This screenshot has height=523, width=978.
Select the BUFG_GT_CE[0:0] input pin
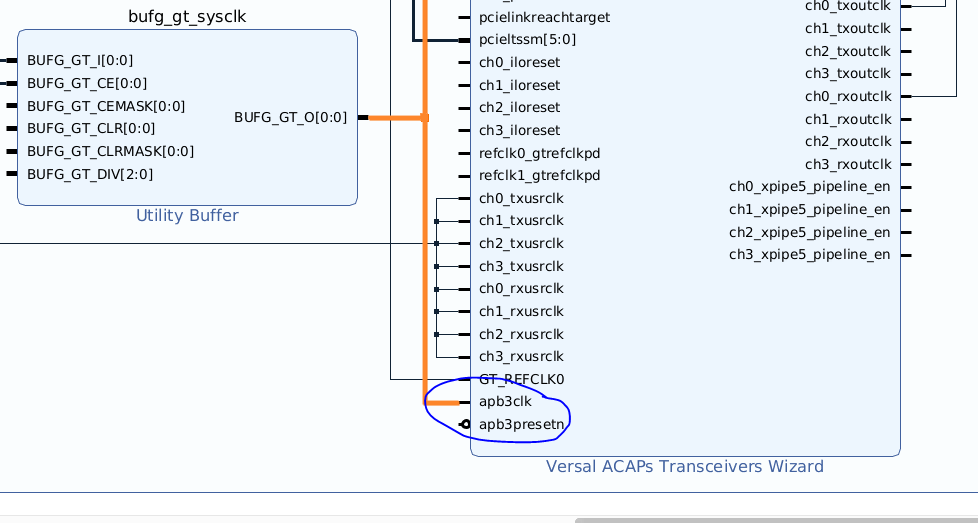pos(86,83)
